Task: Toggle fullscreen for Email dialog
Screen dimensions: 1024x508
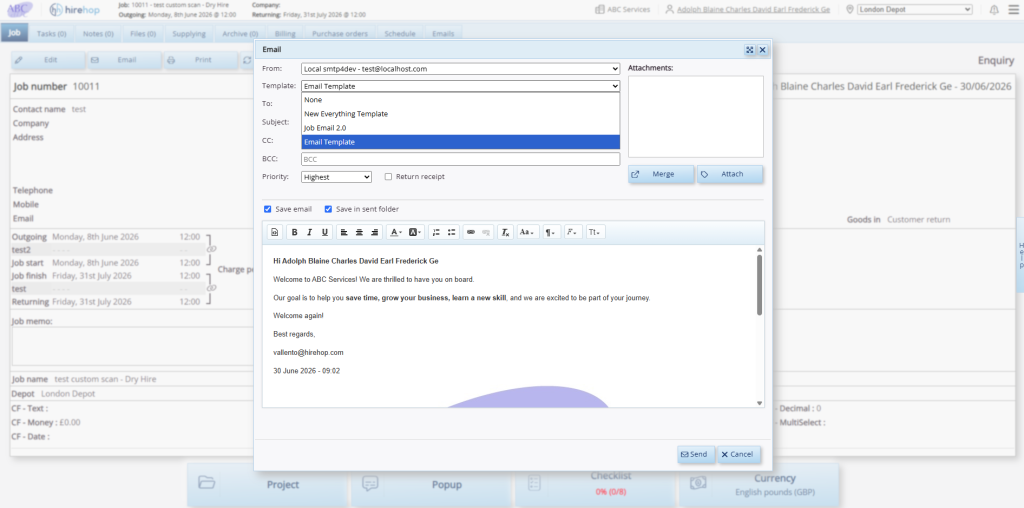Action: click(x=750, y=50)
